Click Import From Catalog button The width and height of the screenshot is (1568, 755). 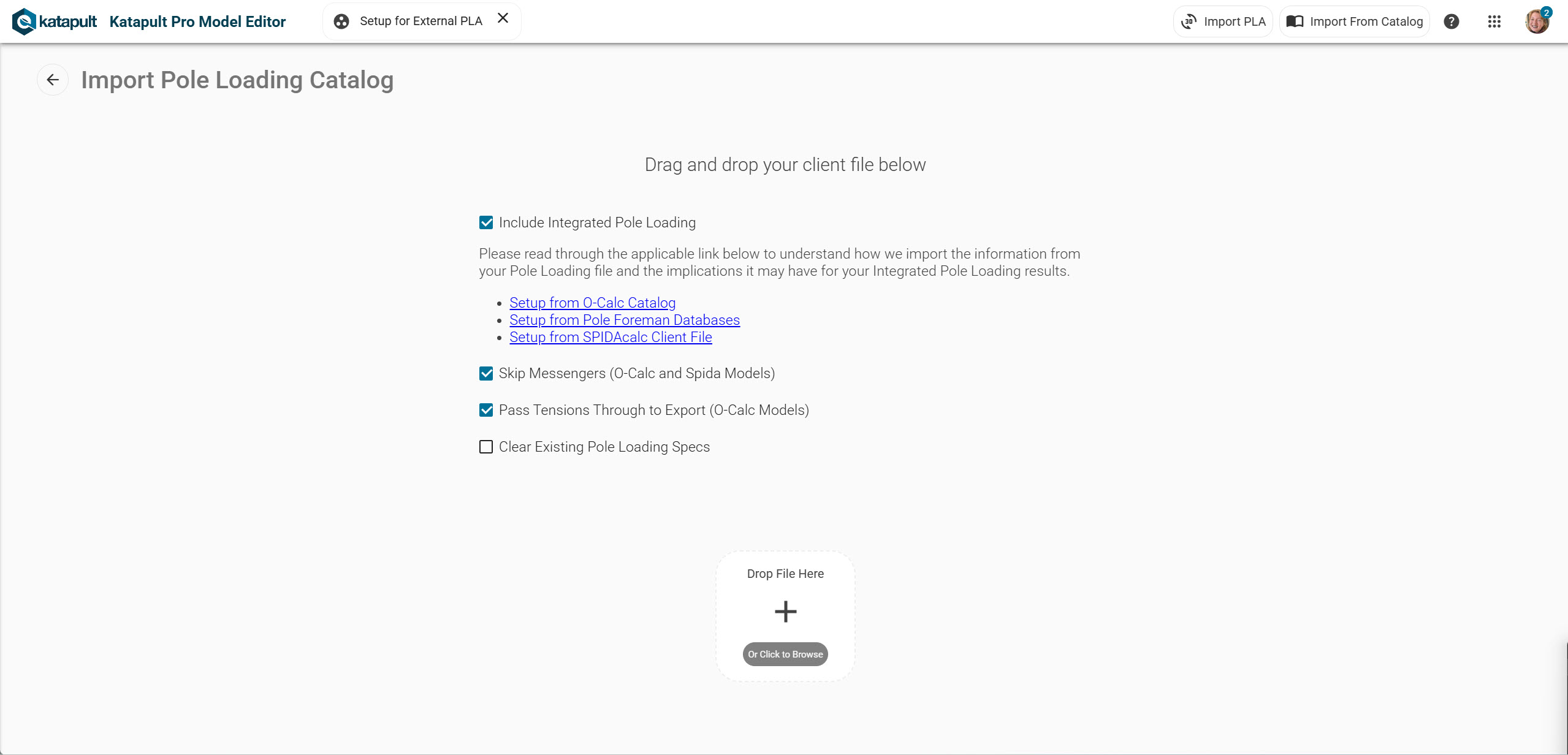pos(1354,21)
